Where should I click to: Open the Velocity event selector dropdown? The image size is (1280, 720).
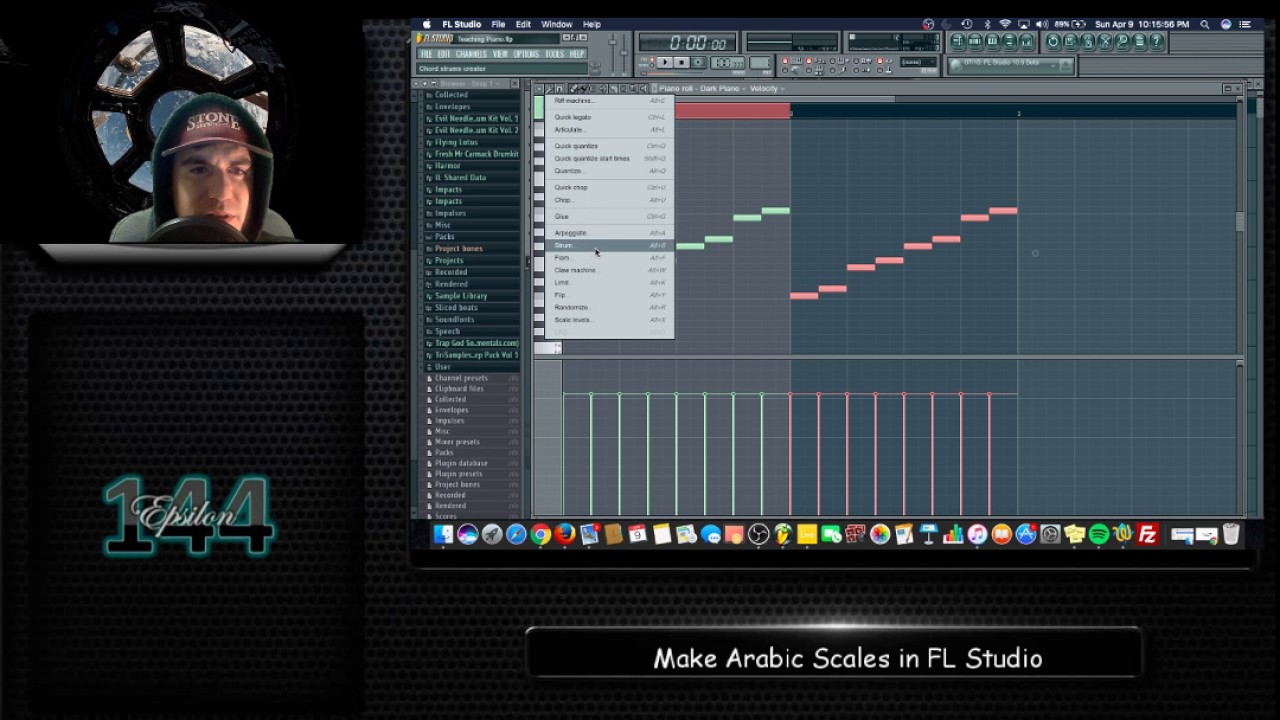[x=766, y=89]
